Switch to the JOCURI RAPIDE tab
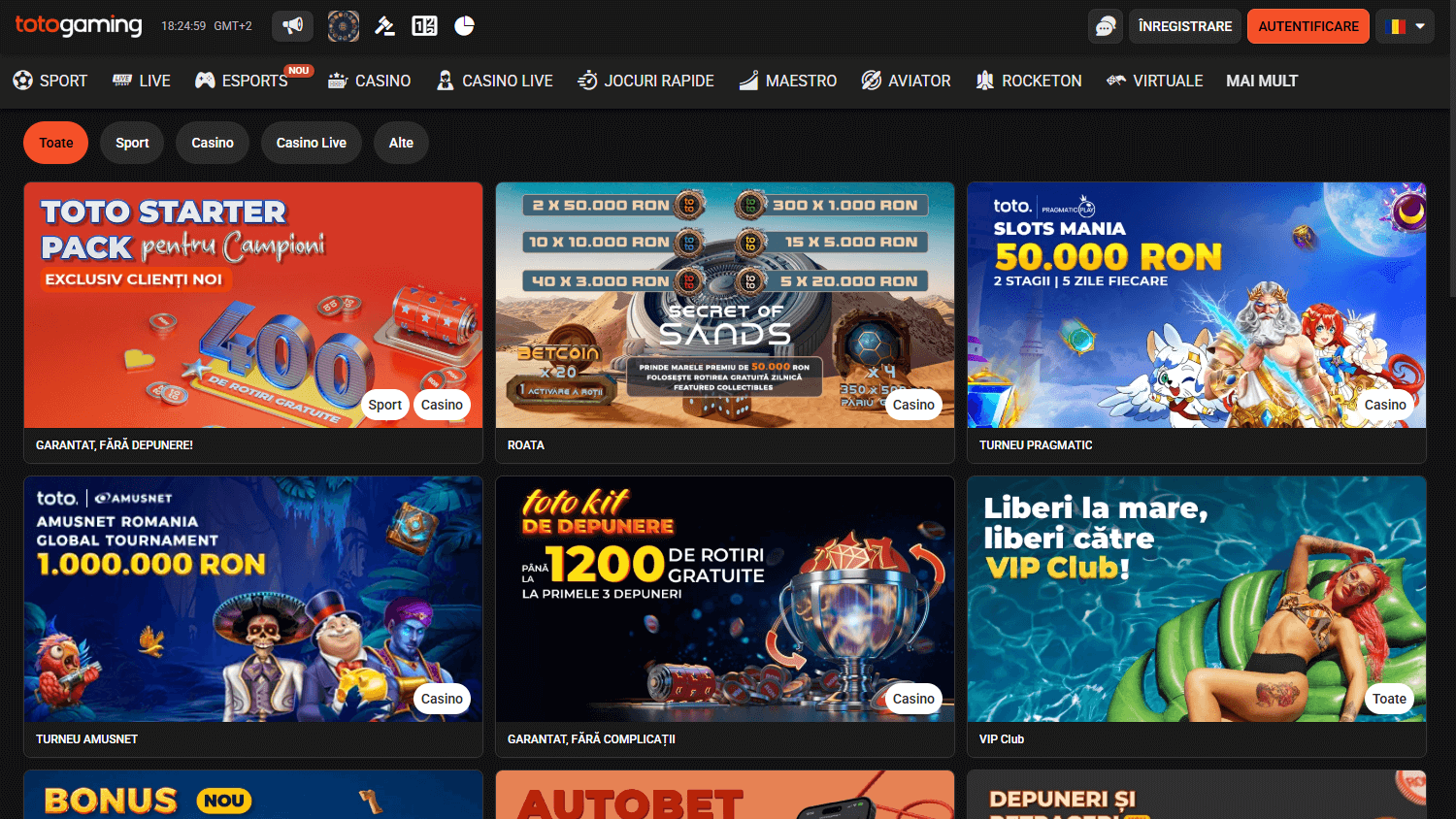 click(645, 81)
